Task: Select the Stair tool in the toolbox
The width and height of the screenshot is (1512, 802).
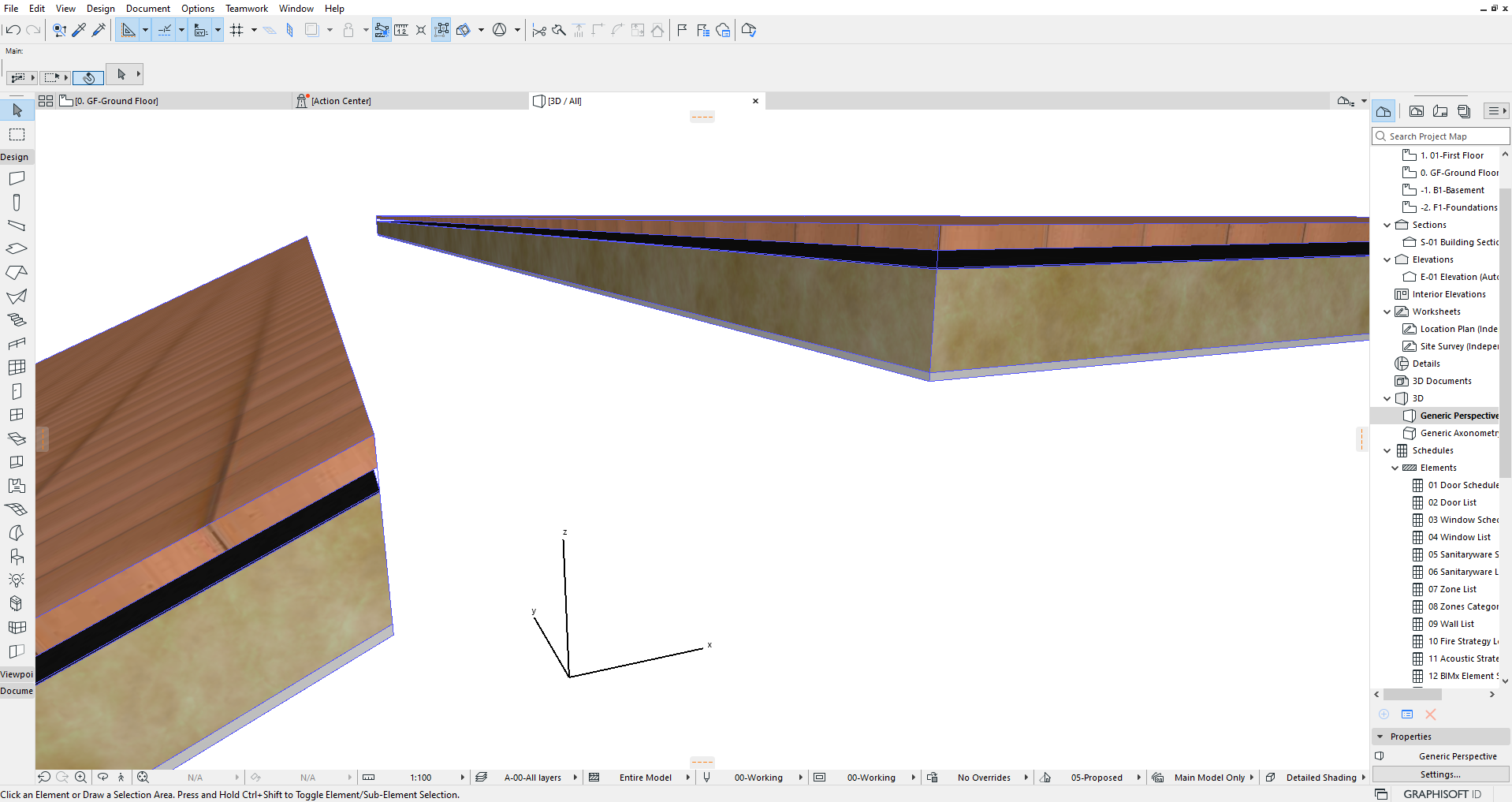Action: tap(17, 319)
